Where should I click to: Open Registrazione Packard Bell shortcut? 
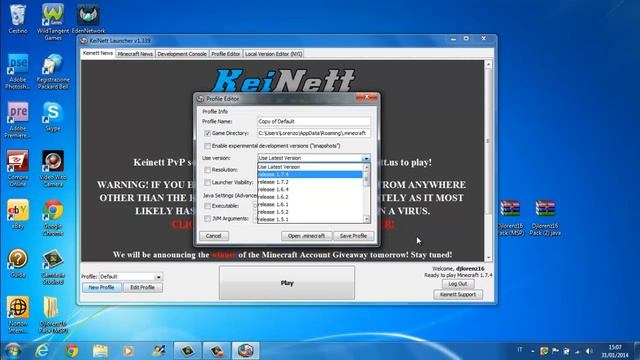53,70
